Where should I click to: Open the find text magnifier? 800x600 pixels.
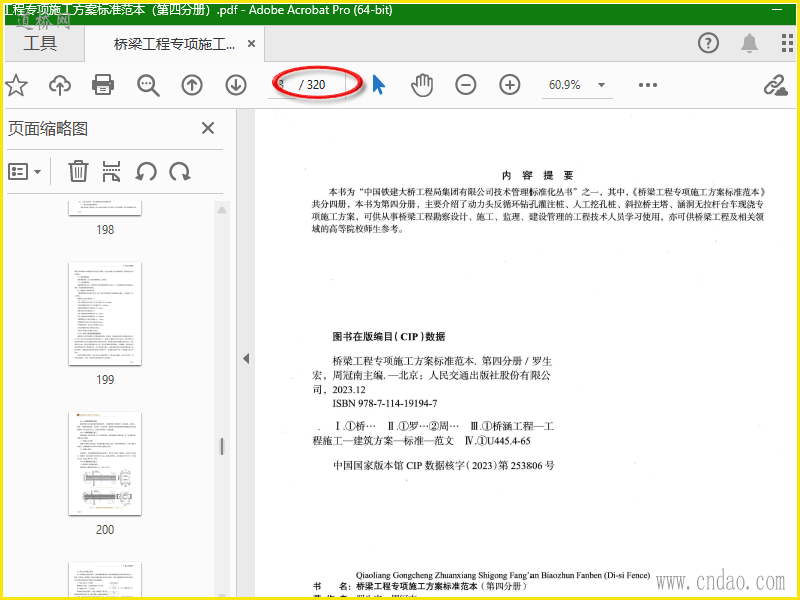point(148,85)
